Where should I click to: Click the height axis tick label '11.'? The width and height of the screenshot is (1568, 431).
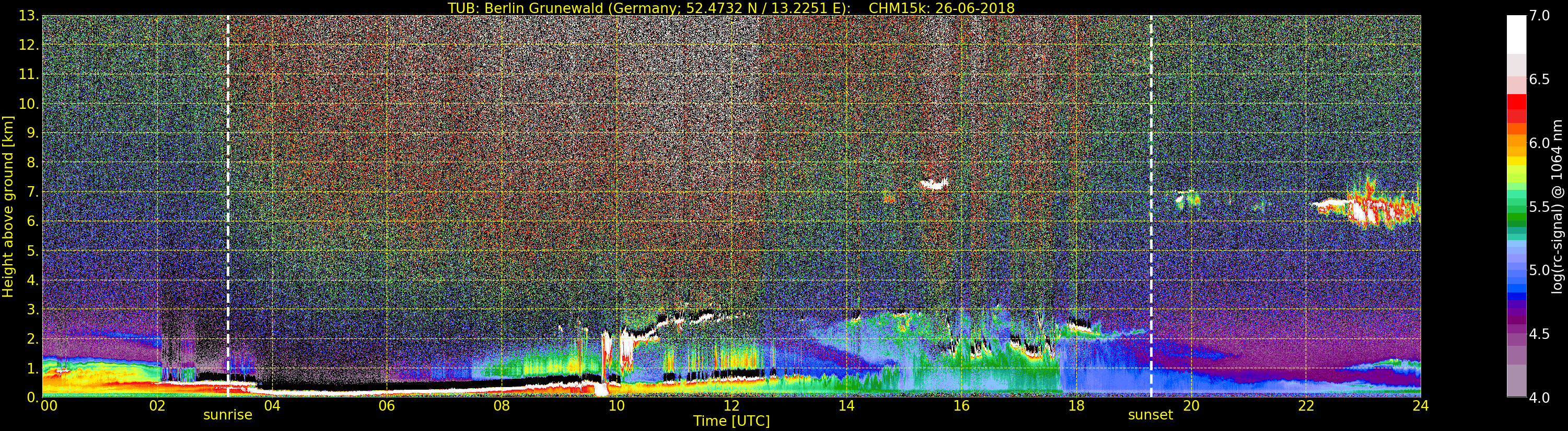coord(28,74)
